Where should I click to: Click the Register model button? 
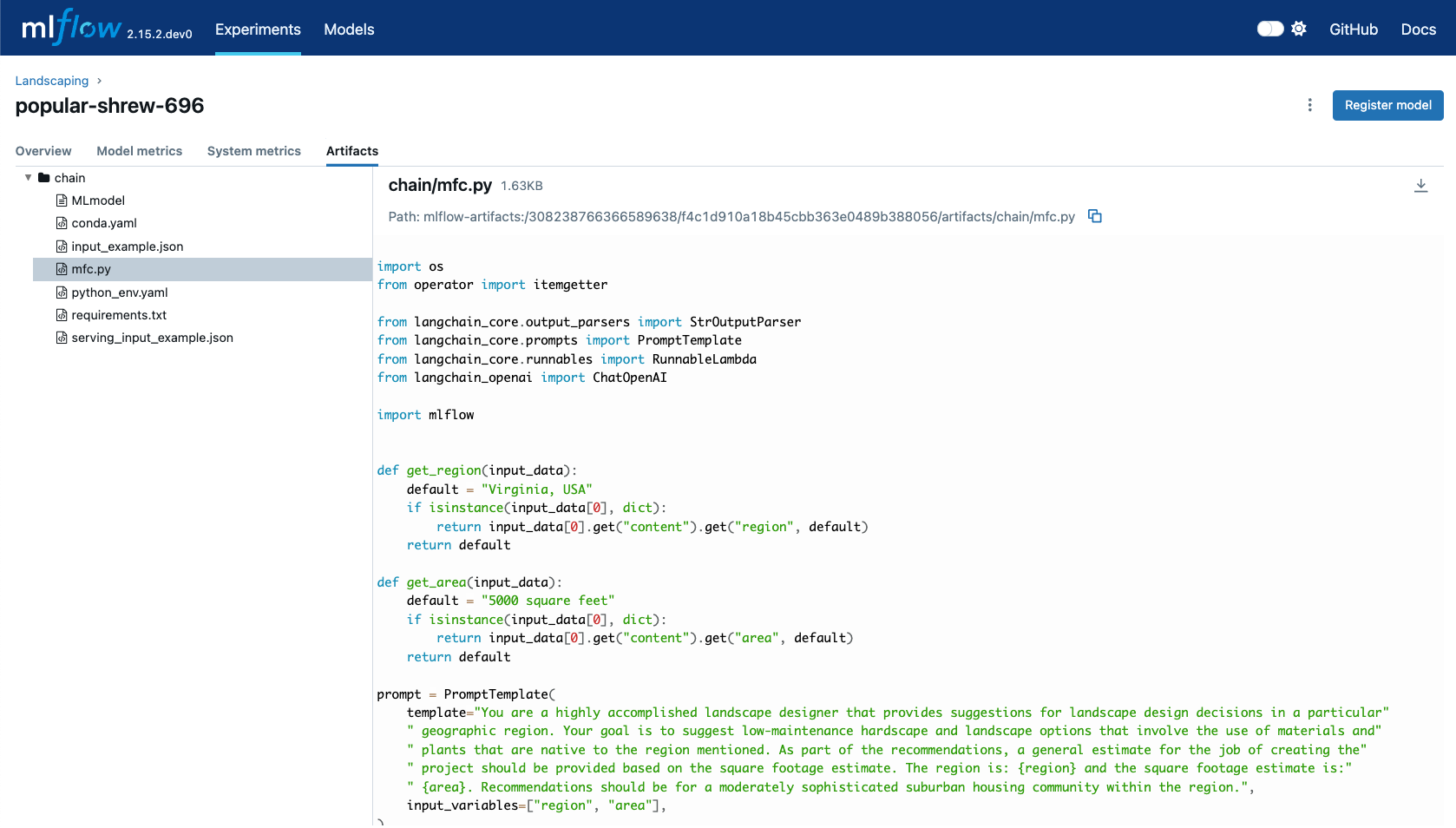tap(1387, 105)
